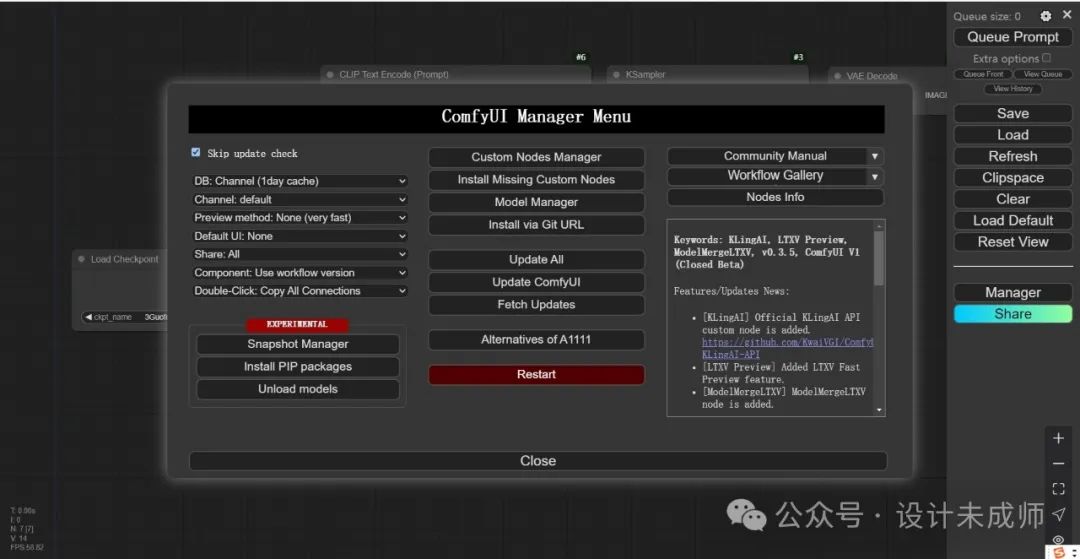Zoom in with the plus icon
1080x559 pixels.
tap(1059, 438)
